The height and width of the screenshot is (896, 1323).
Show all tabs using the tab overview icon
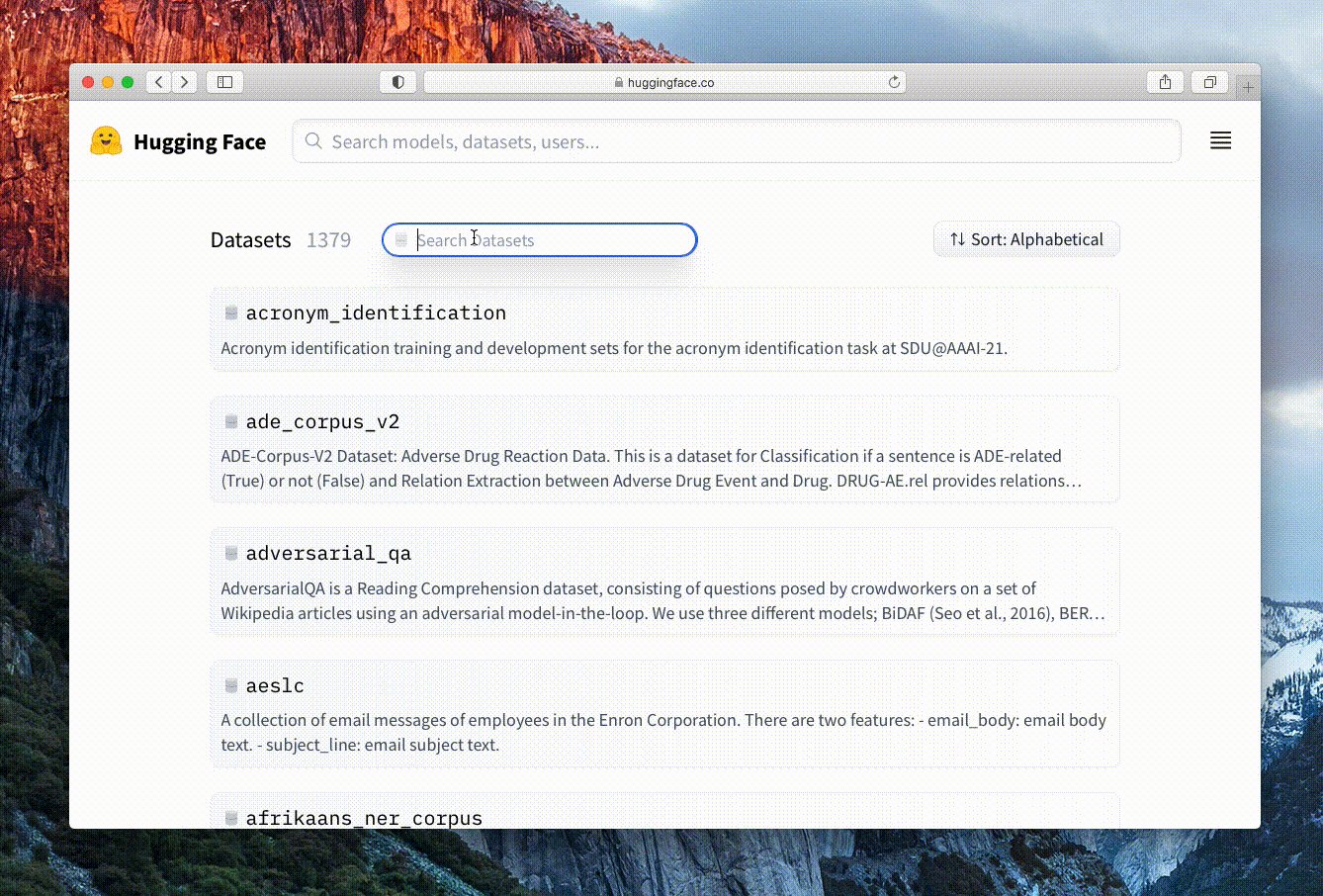pyautogui.click(x=1210, y=82)
